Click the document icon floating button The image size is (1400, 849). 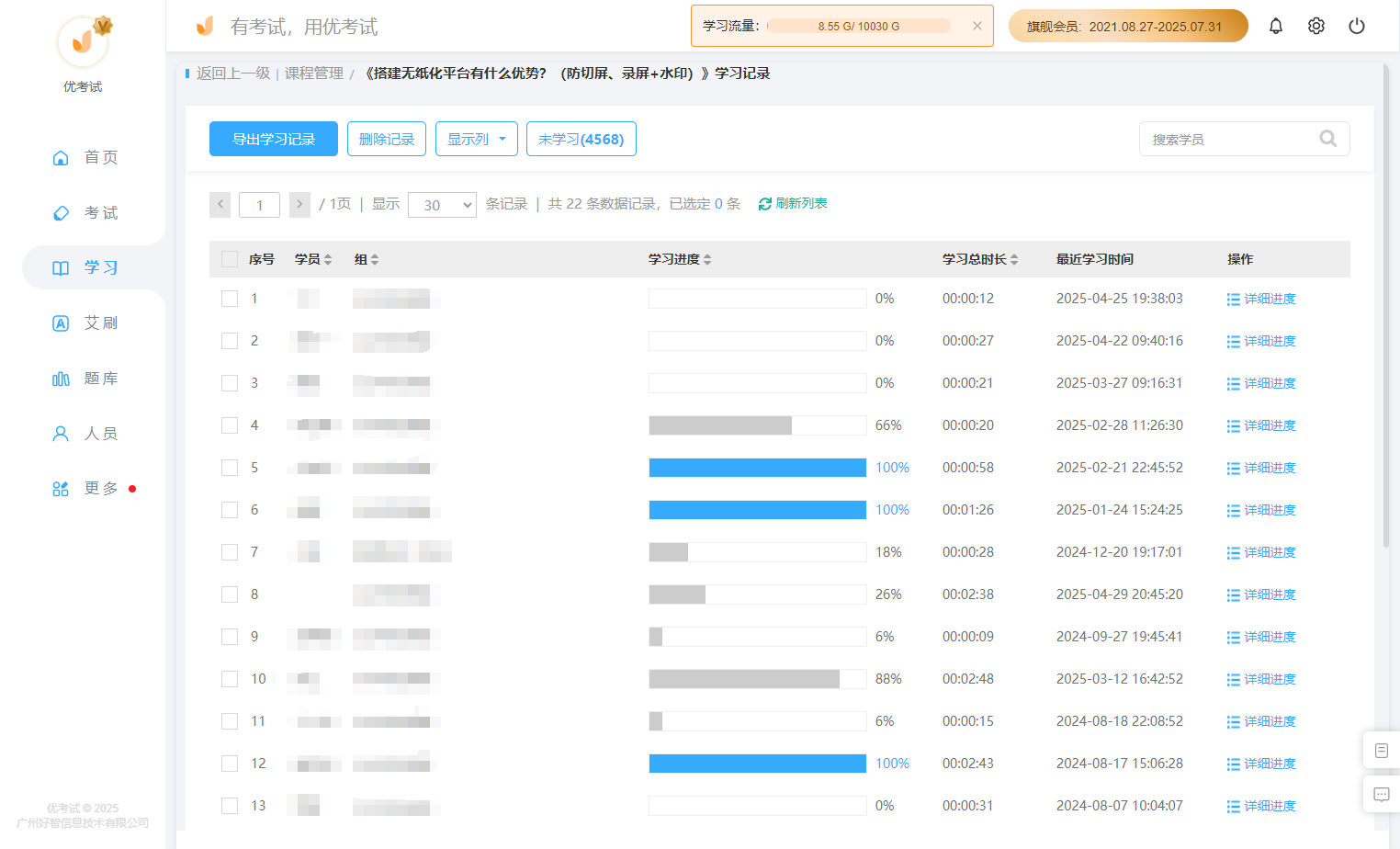click(1382, 751)
